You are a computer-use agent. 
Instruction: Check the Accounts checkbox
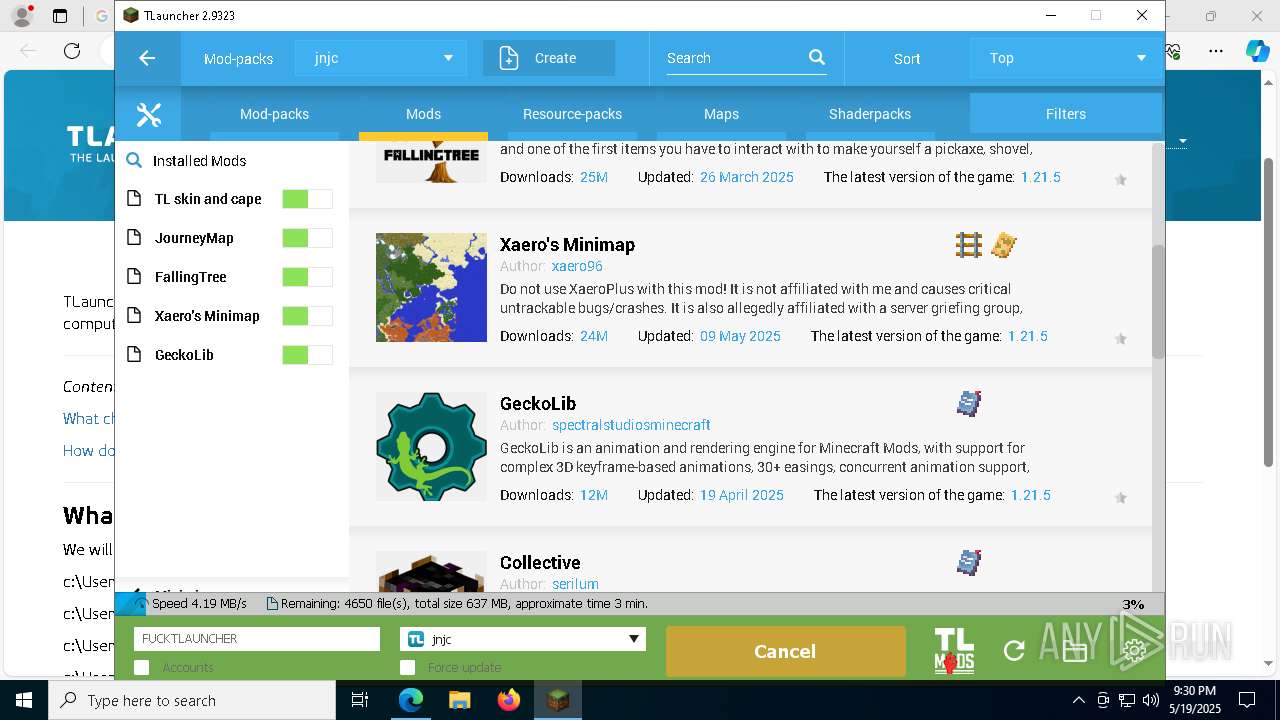point(141,667)
